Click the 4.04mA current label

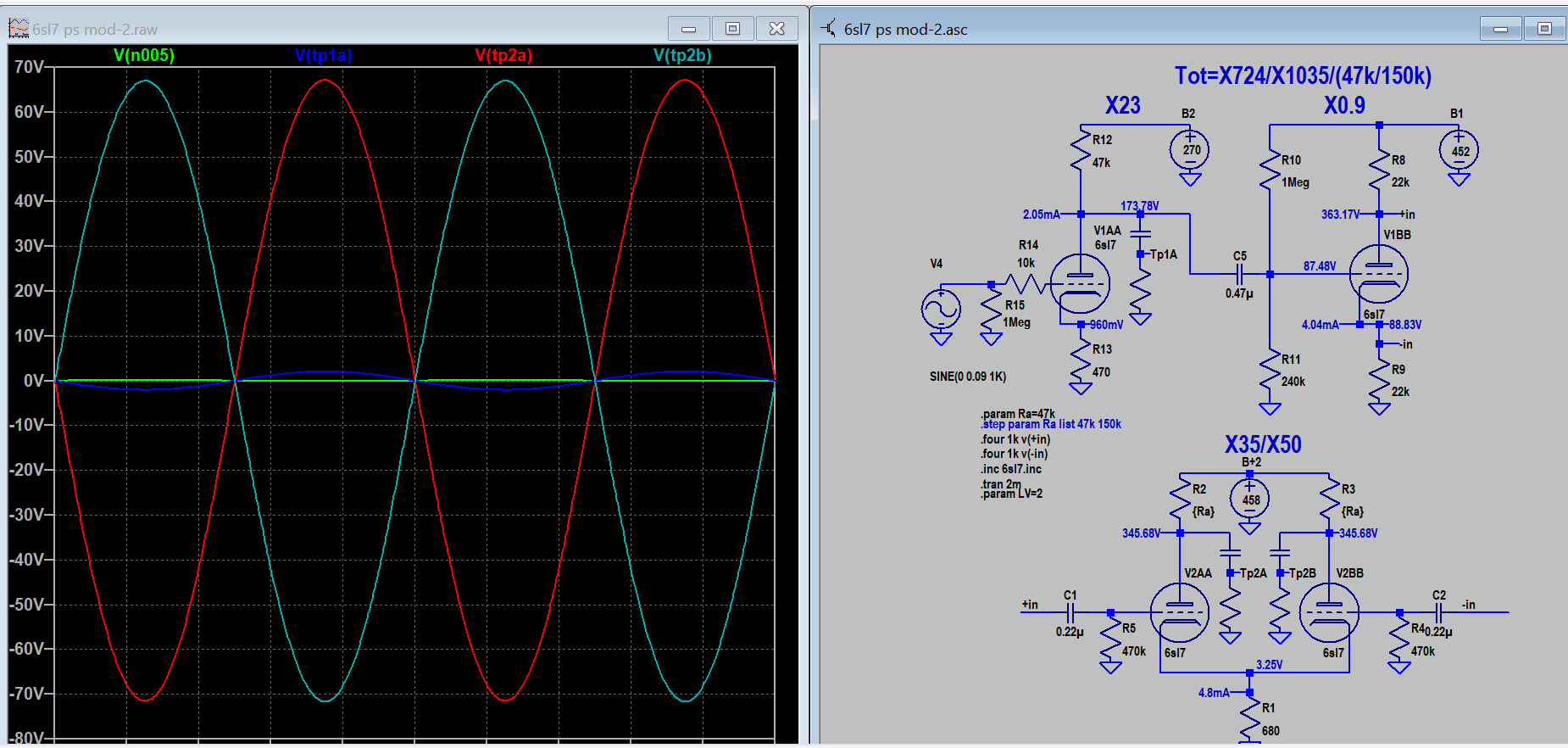coord(1320,325)
